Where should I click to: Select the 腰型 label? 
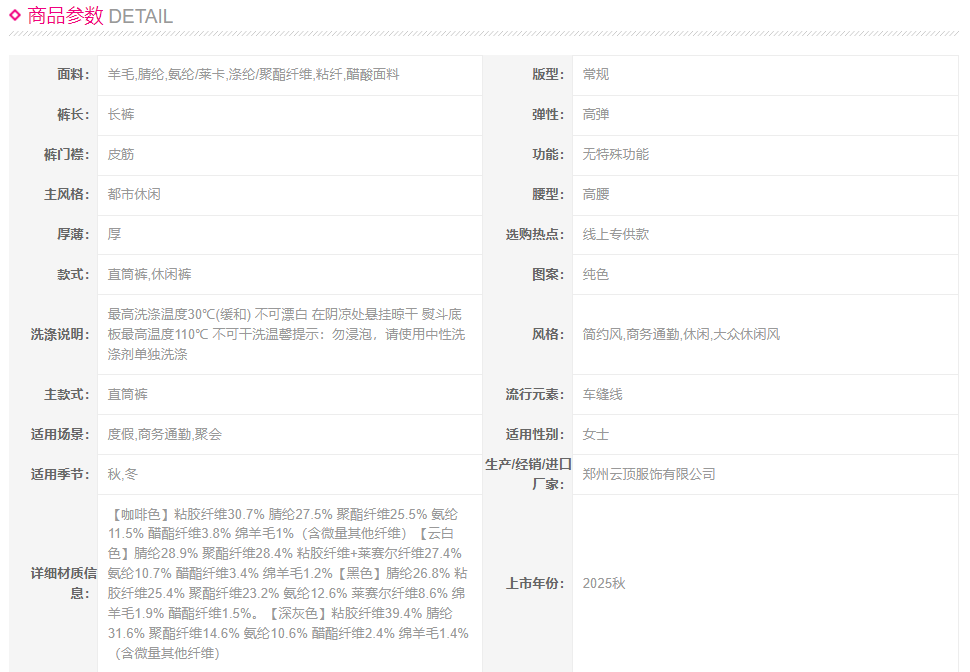[x=548, y=195]
